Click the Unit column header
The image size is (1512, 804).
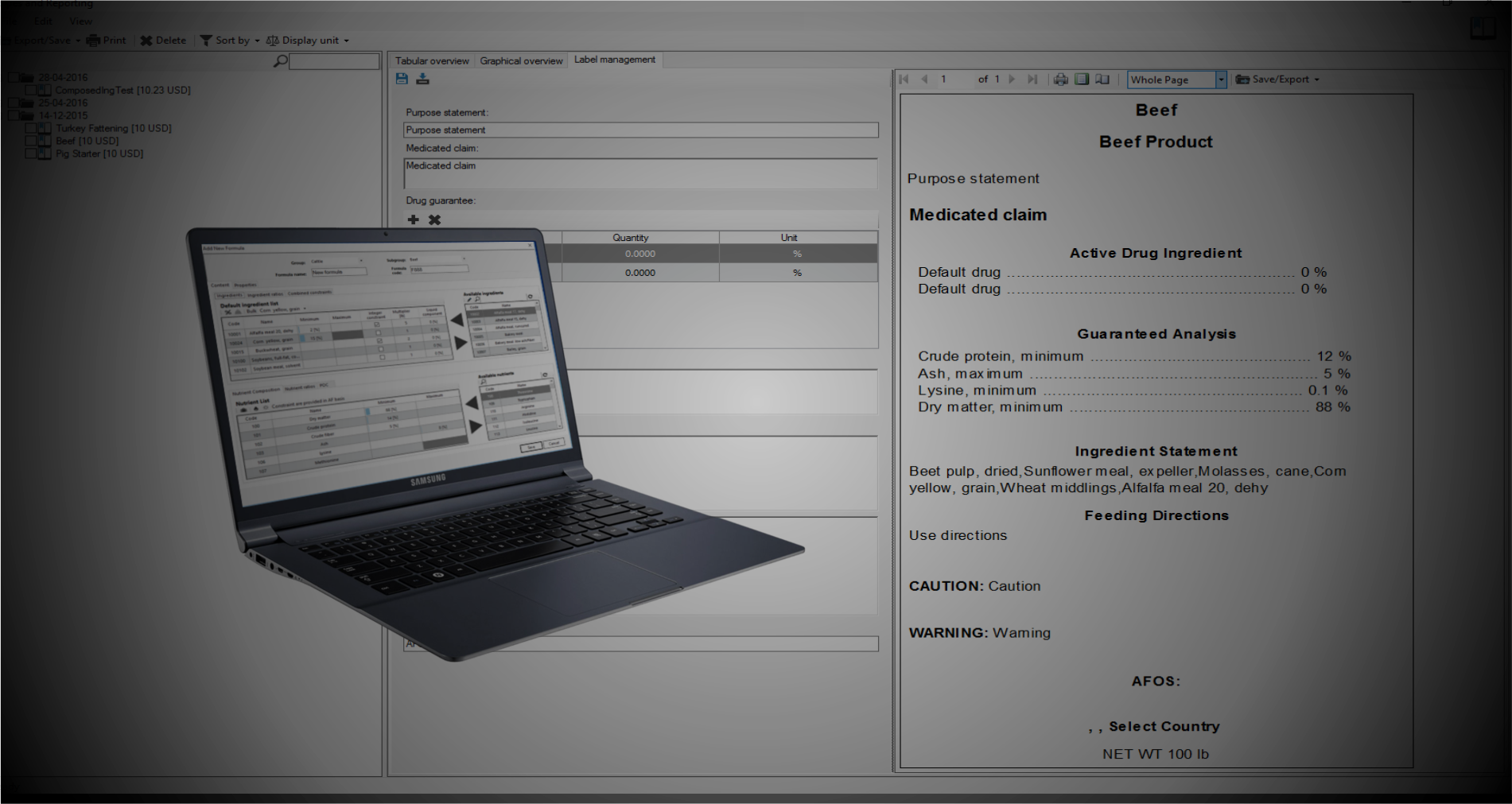point(799,238)
